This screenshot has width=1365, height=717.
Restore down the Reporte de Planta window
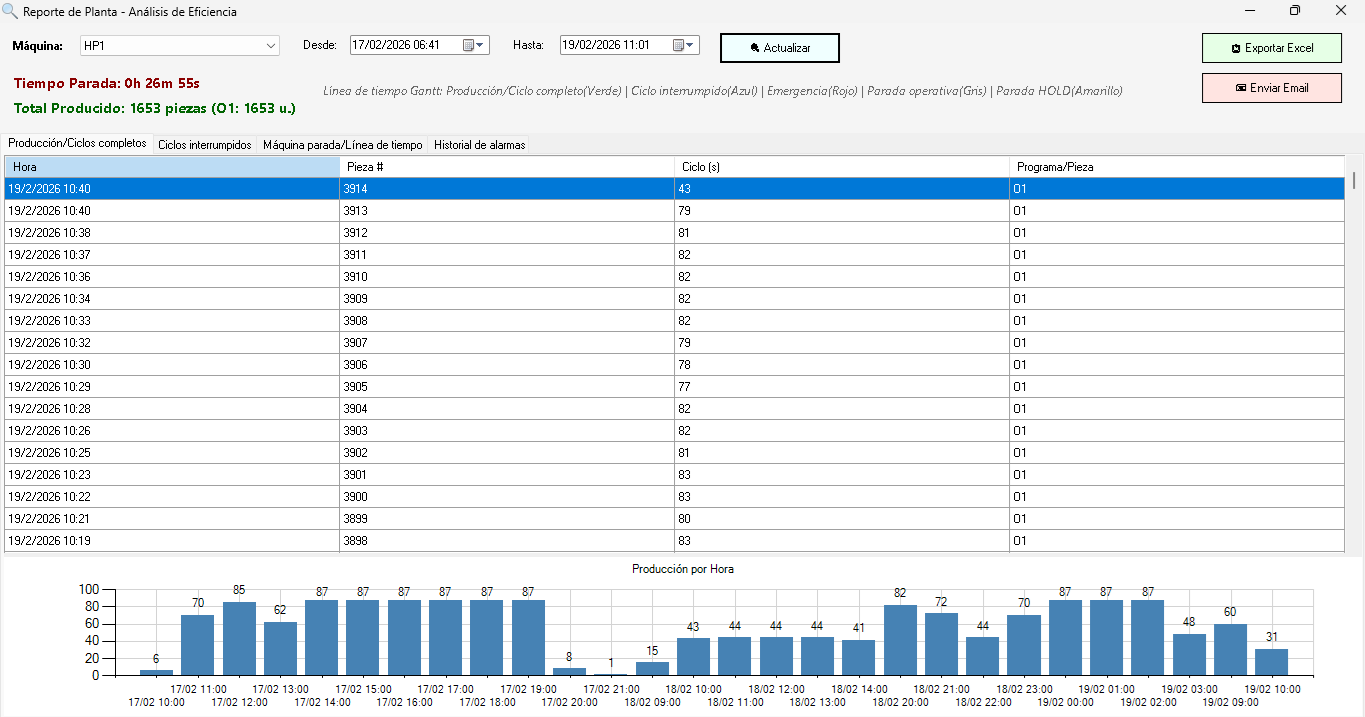coord(1295,11)
